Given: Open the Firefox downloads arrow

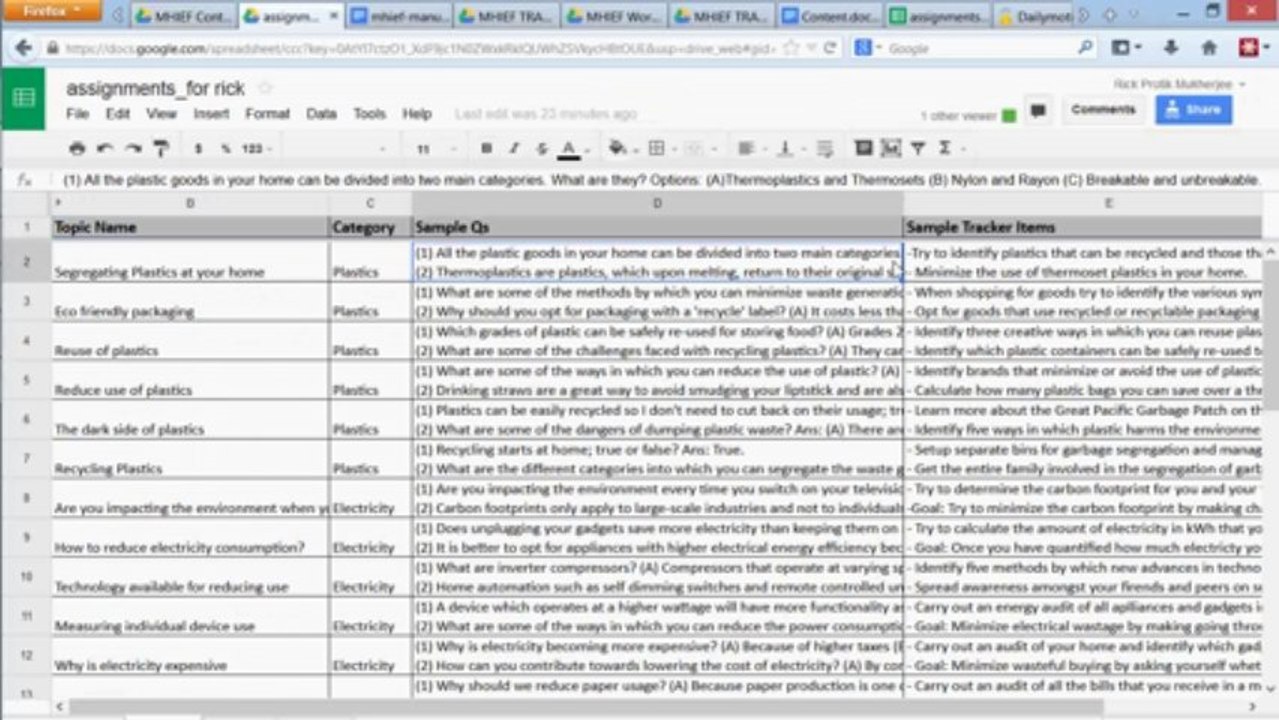Looking at the screenshot, I should (x=1171, y=47).
